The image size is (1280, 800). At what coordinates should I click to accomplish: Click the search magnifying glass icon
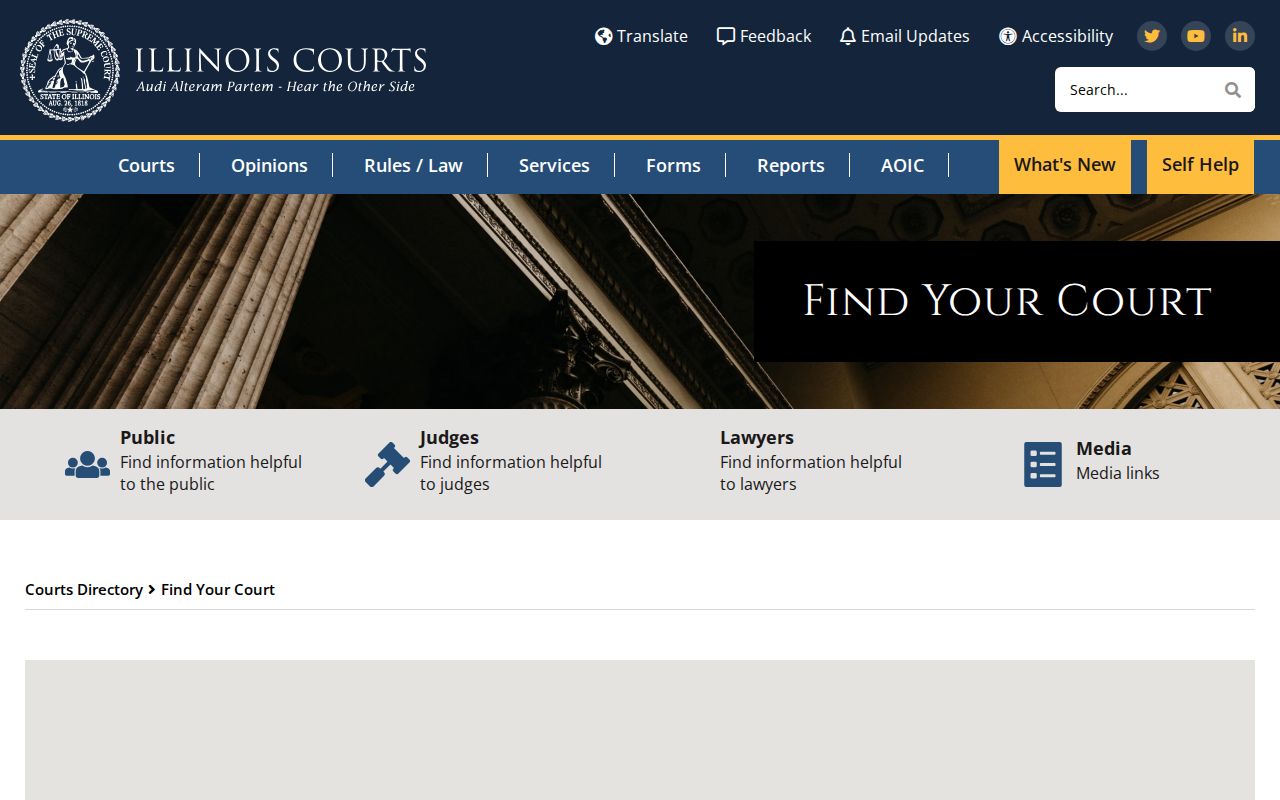tap(1233, 90)
